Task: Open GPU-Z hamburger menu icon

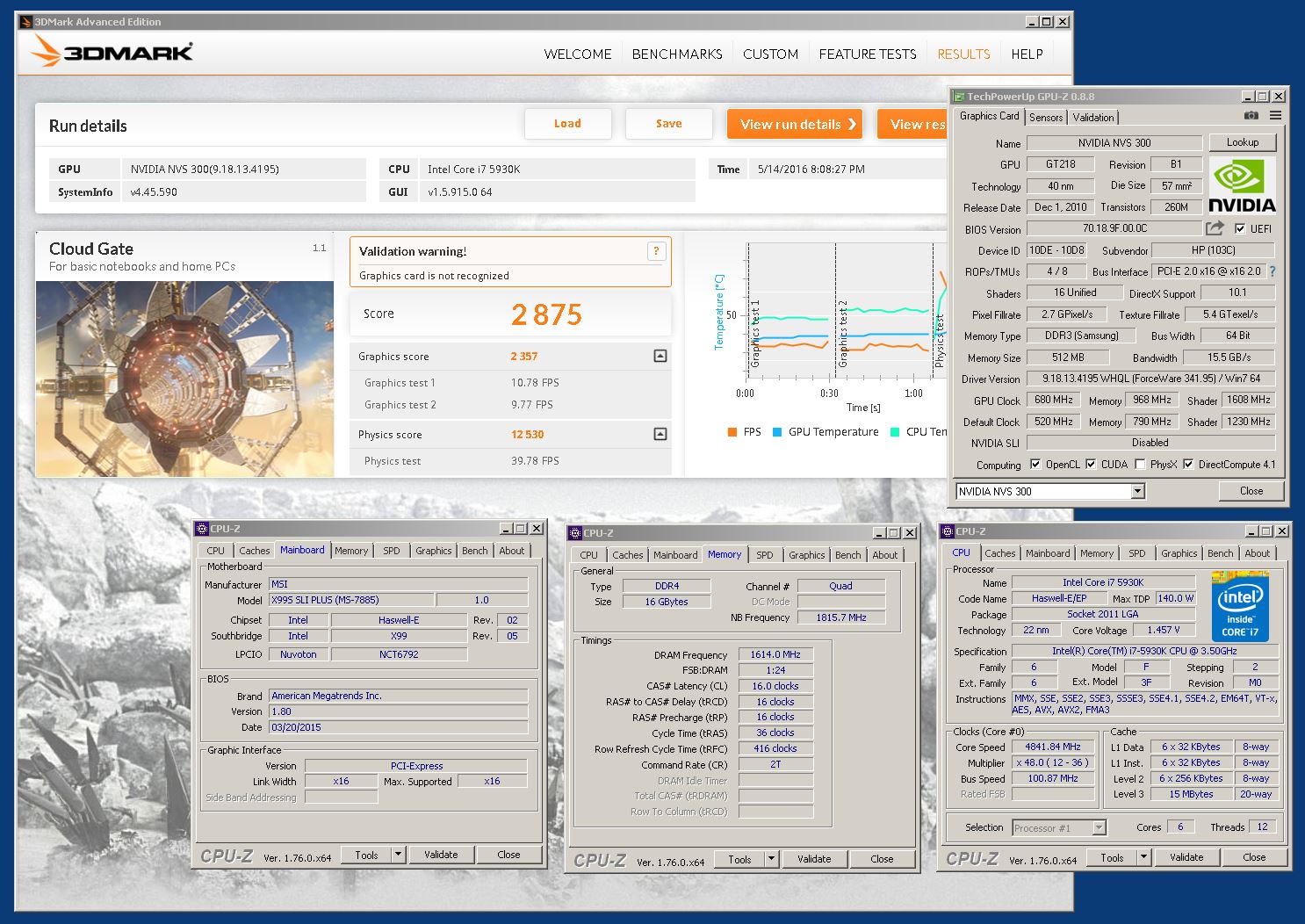Action: [x=1275, y=116]
